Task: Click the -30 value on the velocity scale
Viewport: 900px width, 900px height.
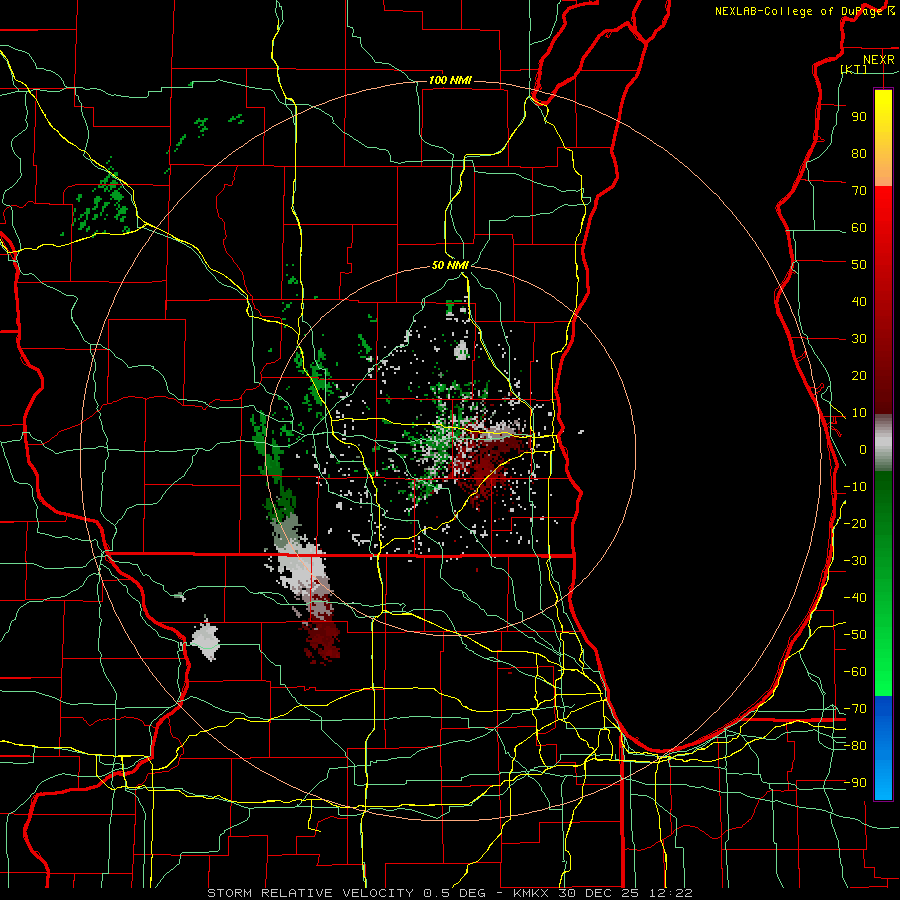Action: click(855, 561)
